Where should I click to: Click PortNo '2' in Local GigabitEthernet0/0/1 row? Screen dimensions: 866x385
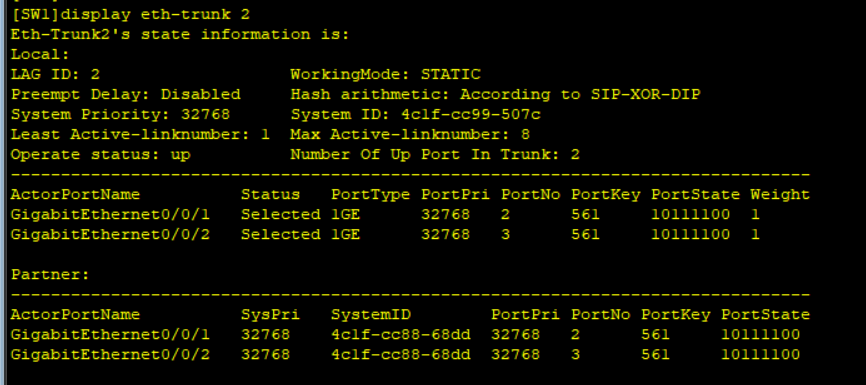click(506, 214)
